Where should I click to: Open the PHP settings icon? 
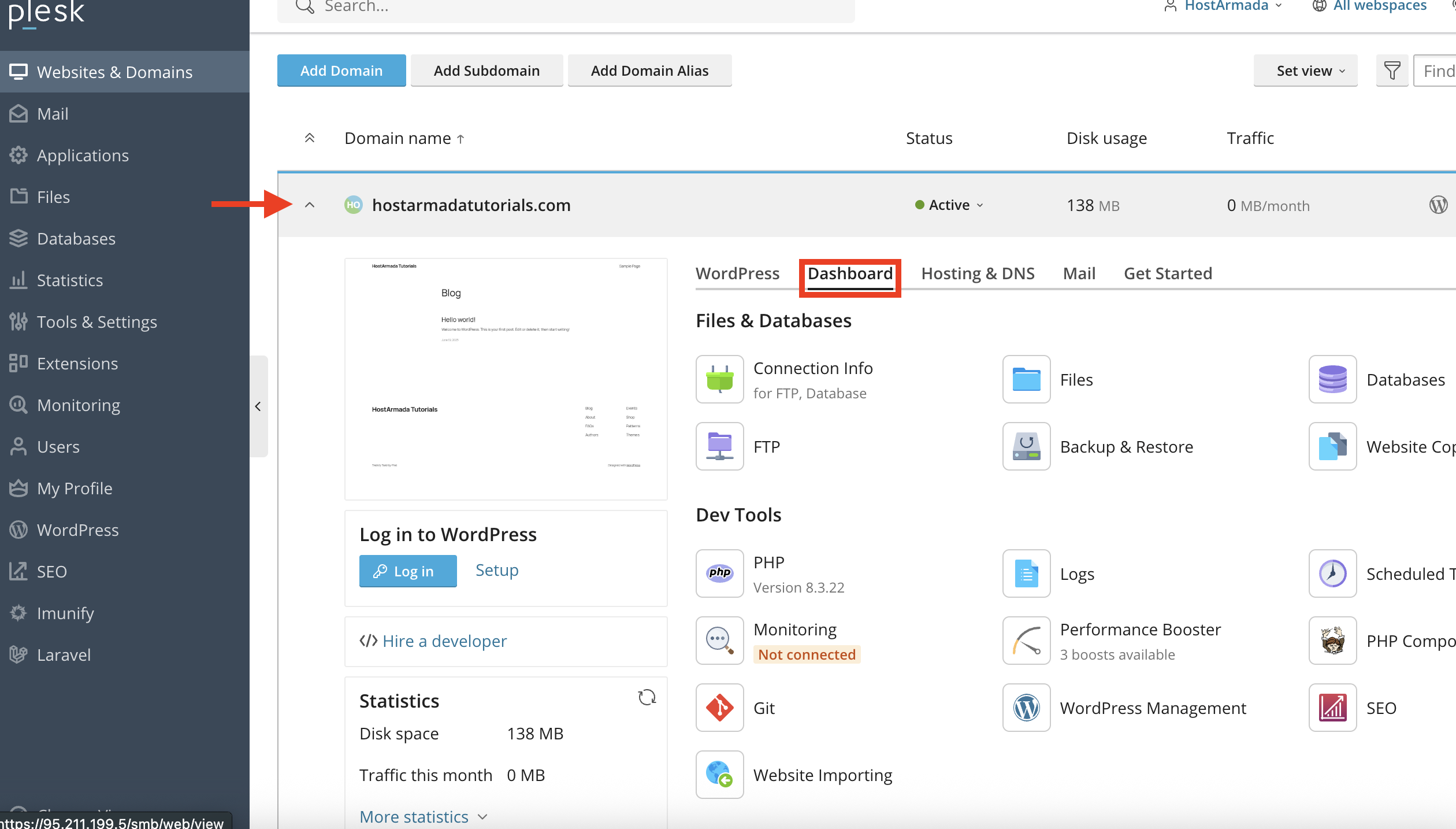(x=719, y=573)
